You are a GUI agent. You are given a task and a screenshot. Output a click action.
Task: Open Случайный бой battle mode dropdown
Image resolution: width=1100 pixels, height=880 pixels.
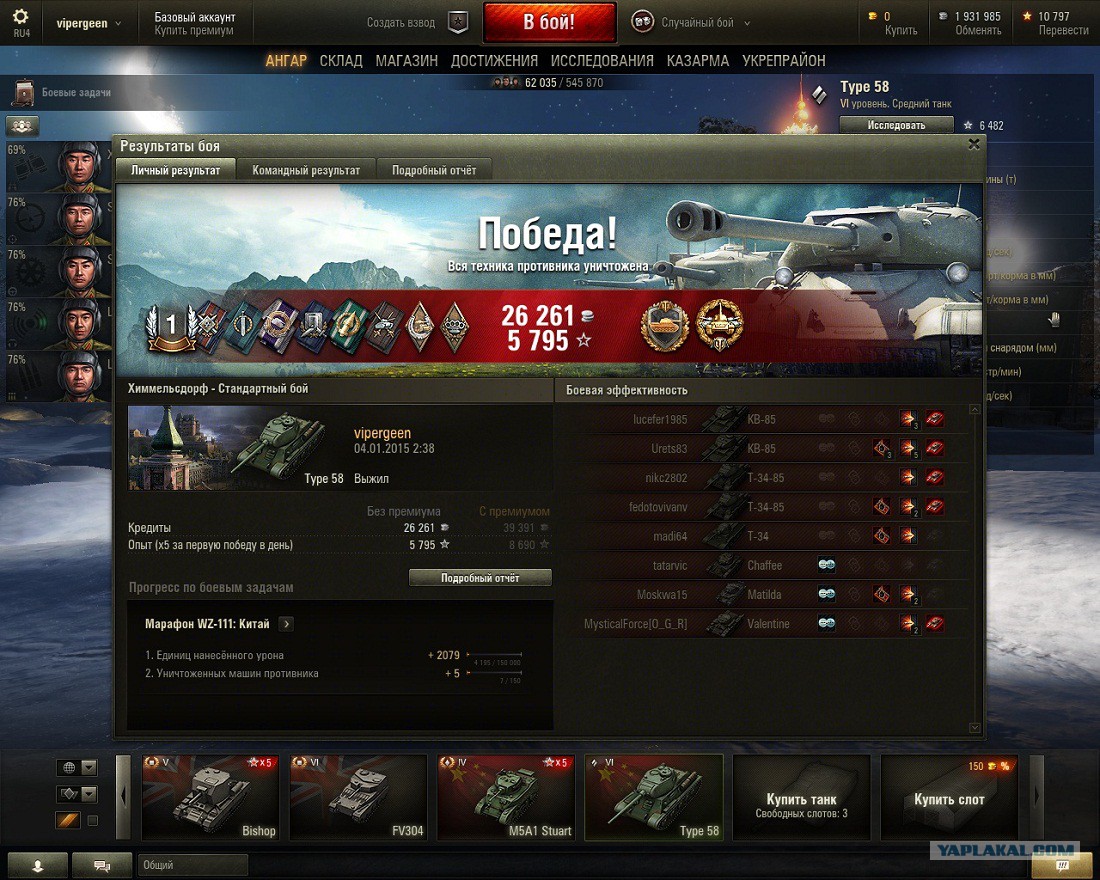click(x=746, y=23)
